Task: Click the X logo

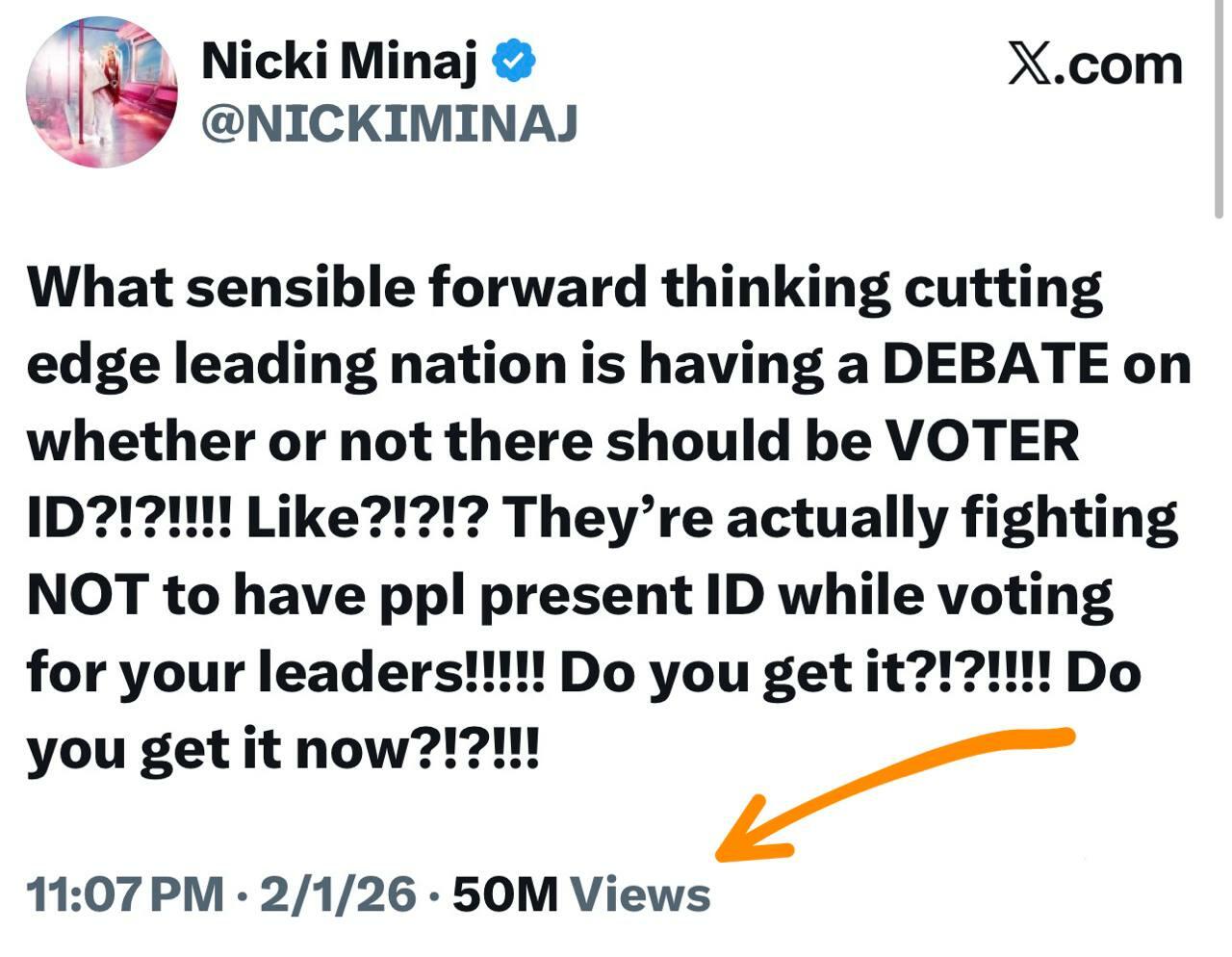Action: tap(1029, 65)
